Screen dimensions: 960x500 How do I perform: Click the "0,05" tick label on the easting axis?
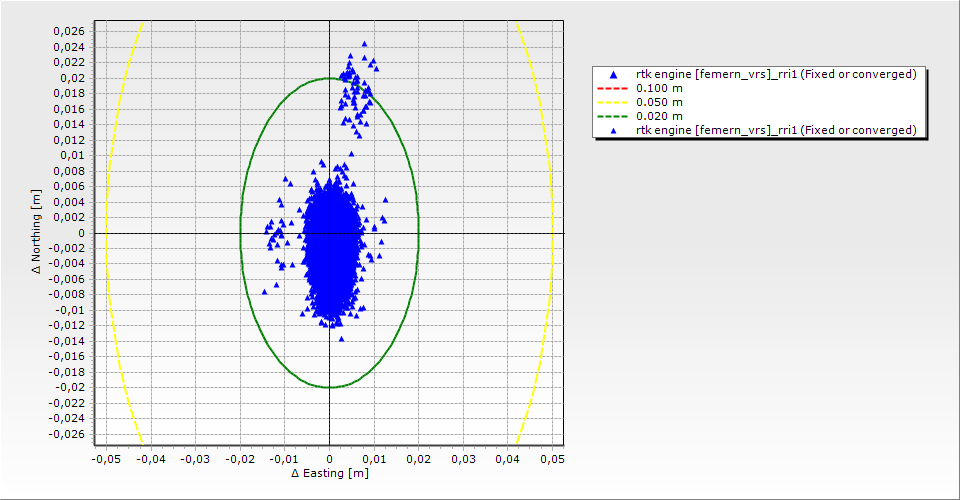click(x=552, y=458)
